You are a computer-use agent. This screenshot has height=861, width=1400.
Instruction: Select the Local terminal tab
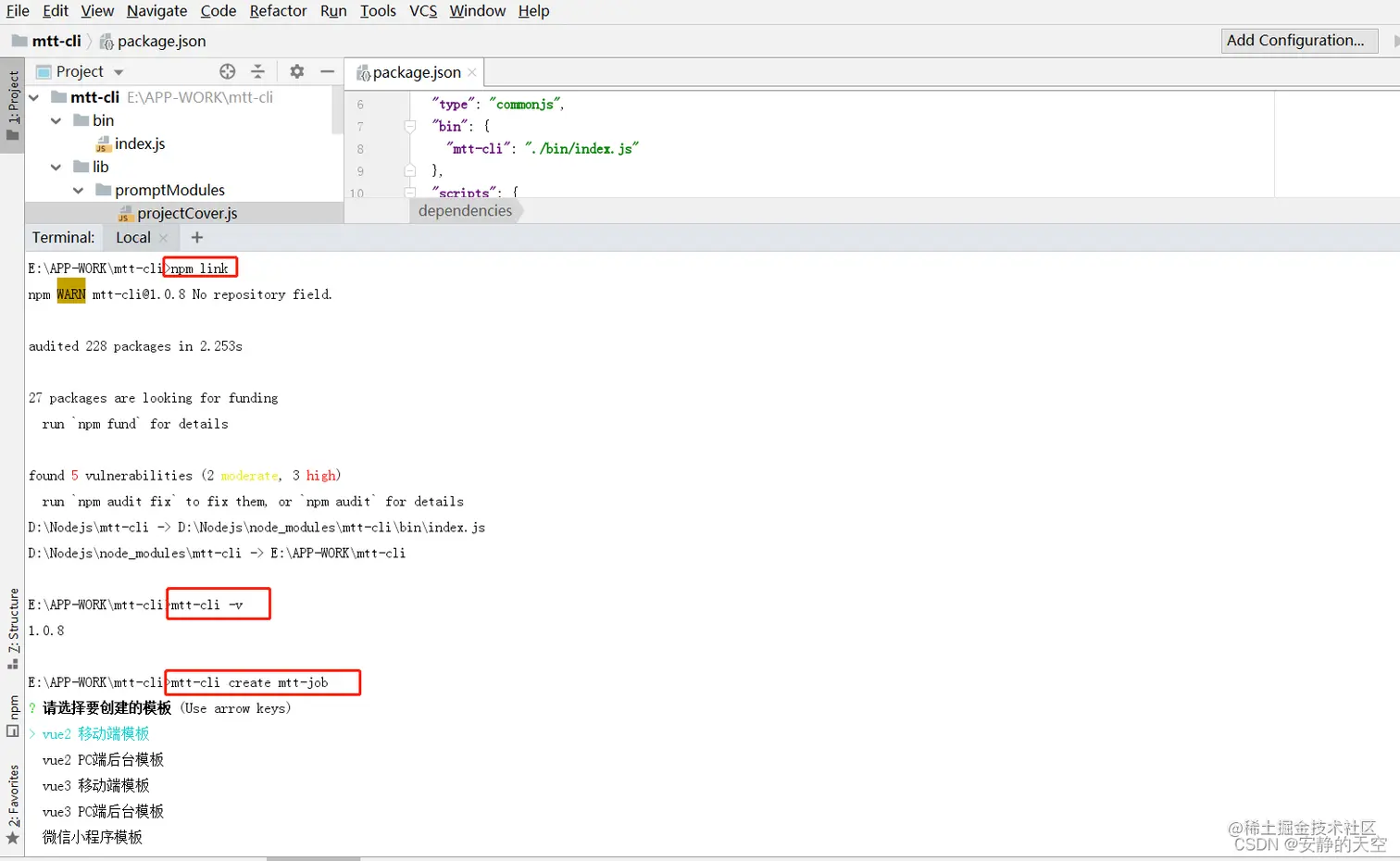coord(133,238)
